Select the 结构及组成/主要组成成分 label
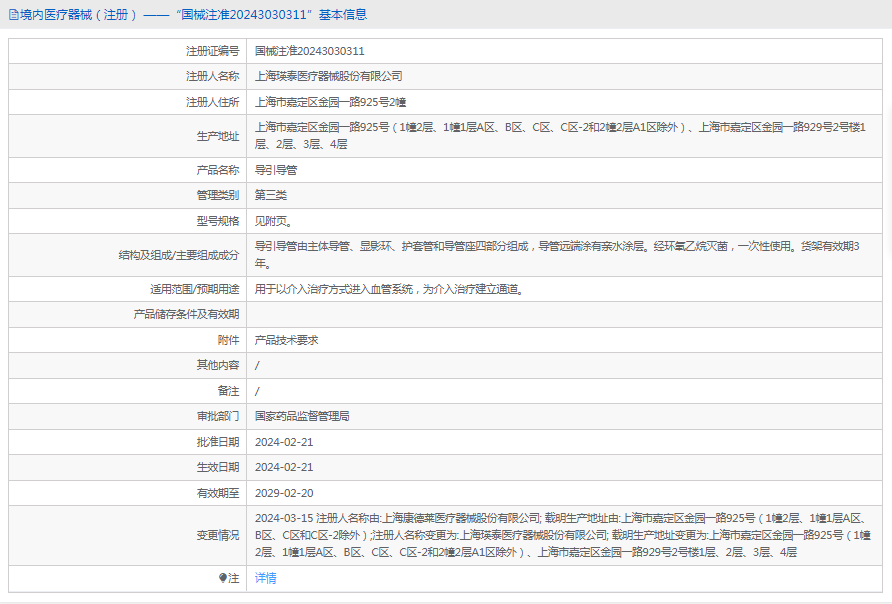Viewport: 892px width, 604px height. [x=179, y=255]
